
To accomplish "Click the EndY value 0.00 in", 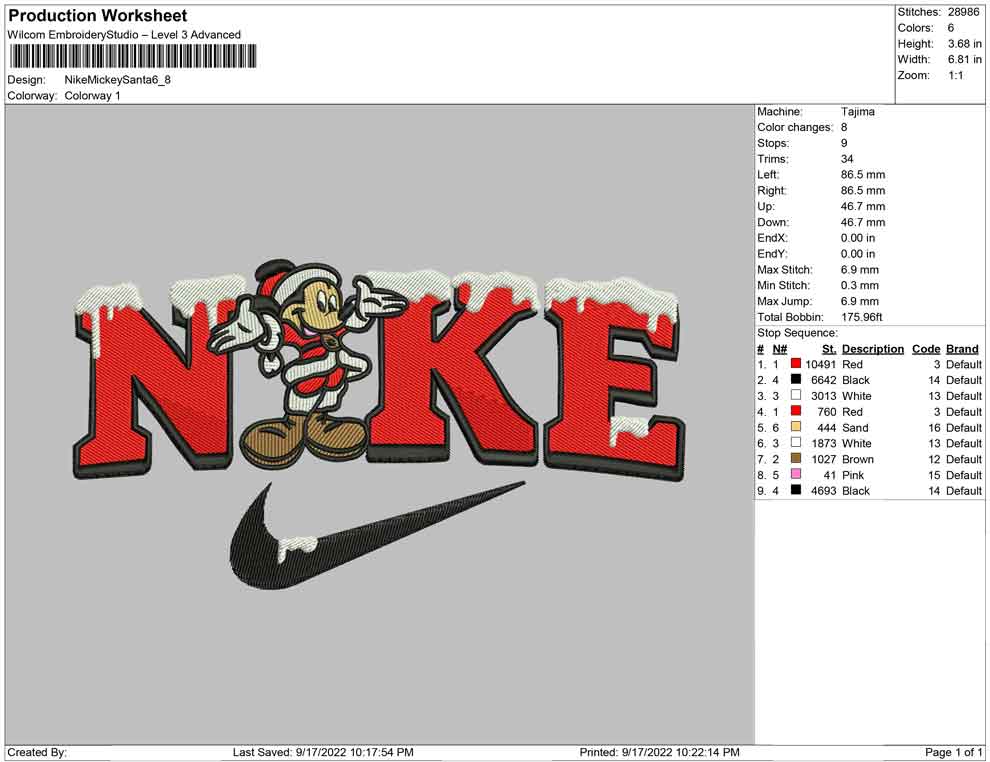I will click(857, 254).
